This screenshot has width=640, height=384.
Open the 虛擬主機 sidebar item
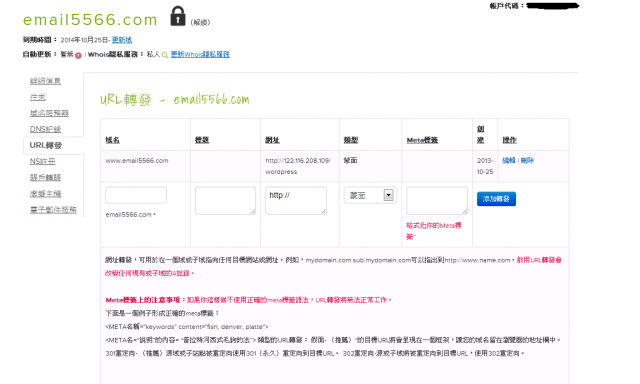point(45,193)
